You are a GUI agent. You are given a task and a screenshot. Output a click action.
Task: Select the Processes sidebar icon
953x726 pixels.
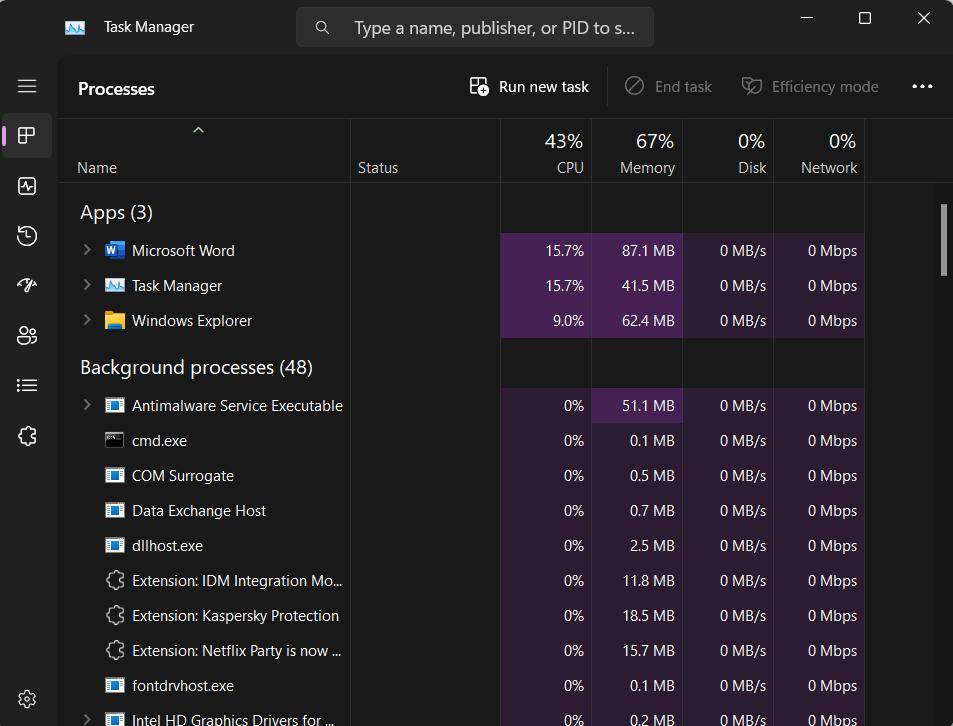pyautogui.click(x=27, y=136)
